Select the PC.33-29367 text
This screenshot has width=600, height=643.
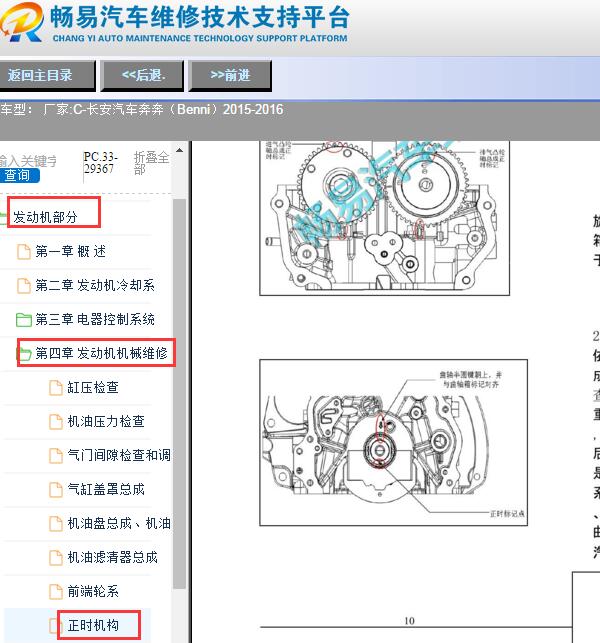coord(100,163)
